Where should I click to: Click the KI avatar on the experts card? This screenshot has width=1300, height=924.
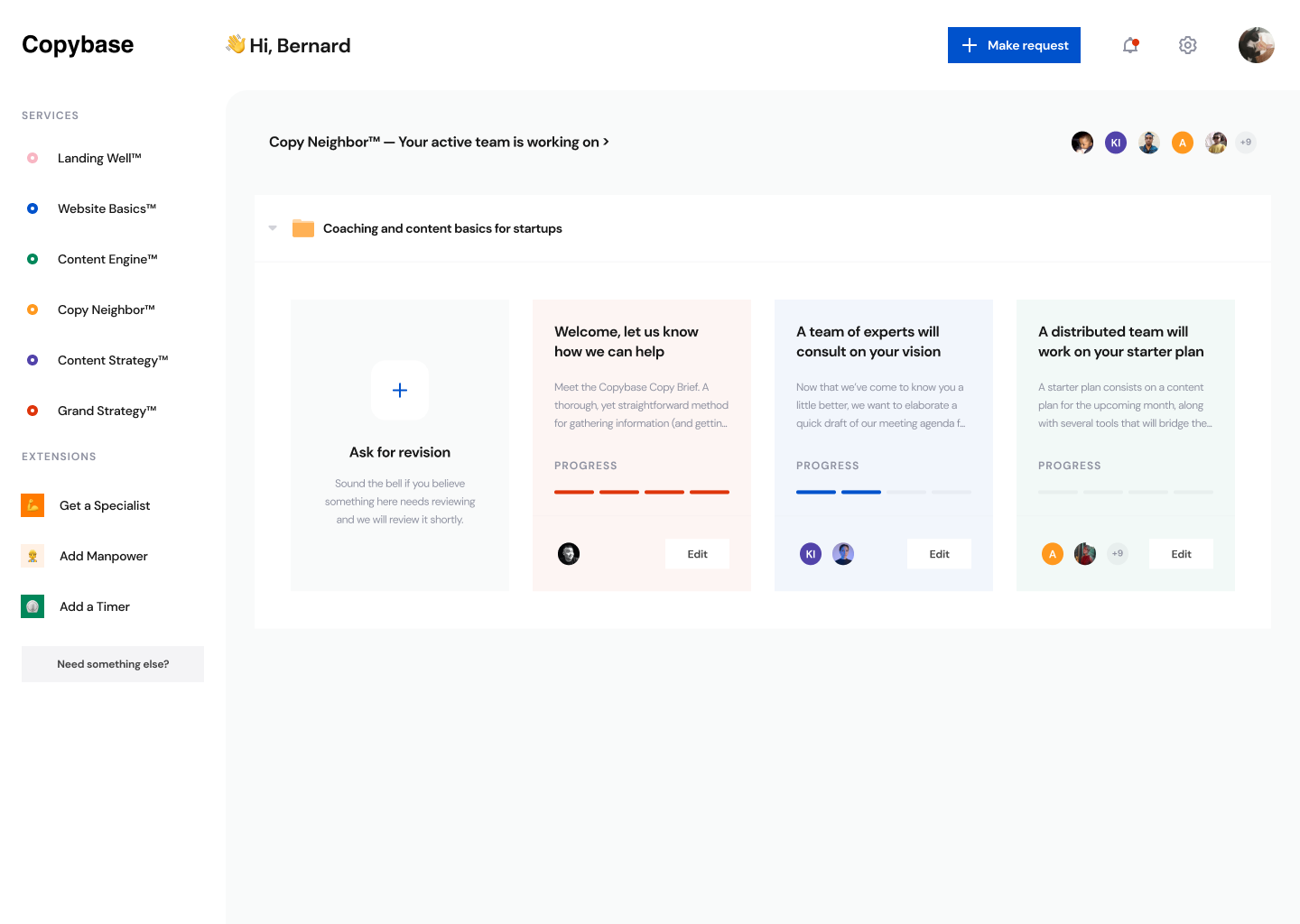tap(811, 554)
